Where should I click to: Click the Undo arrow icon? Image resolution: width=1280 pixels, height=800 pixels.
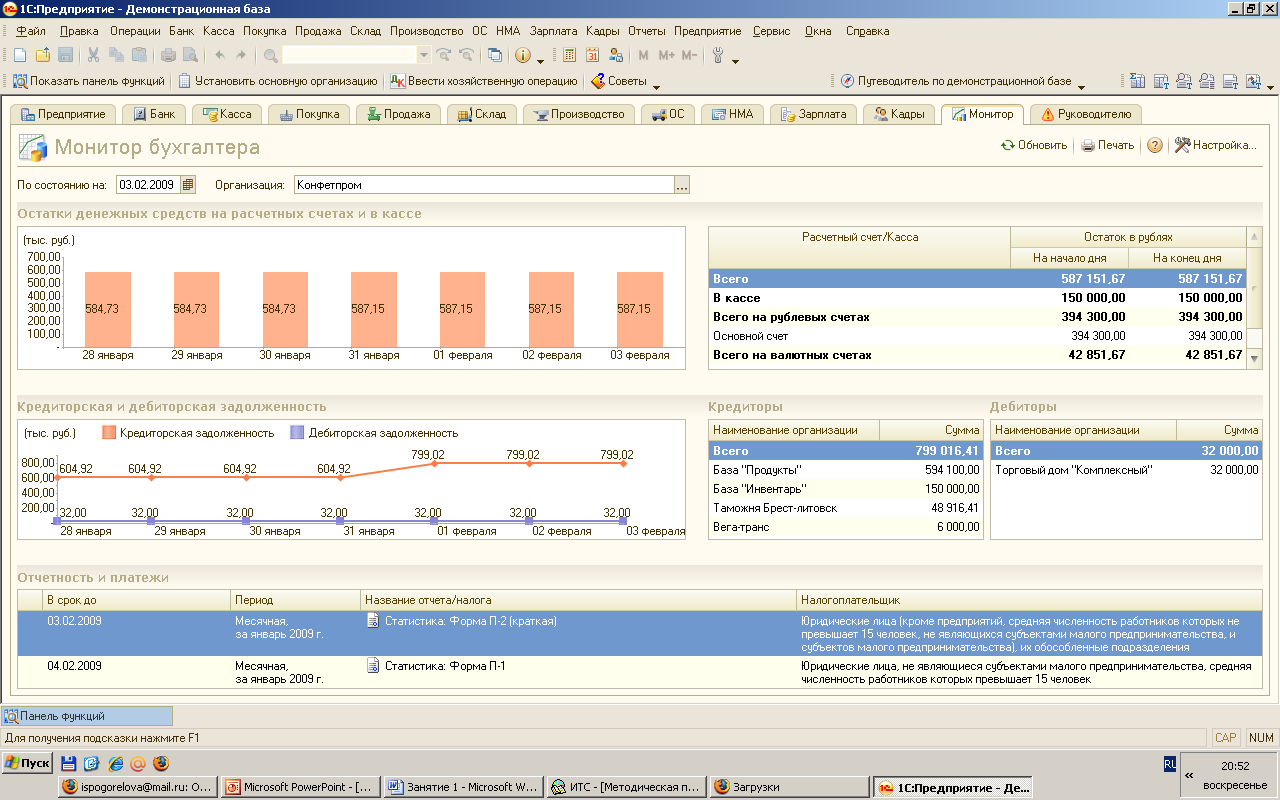pyautogui.click(x=219, y=55)
